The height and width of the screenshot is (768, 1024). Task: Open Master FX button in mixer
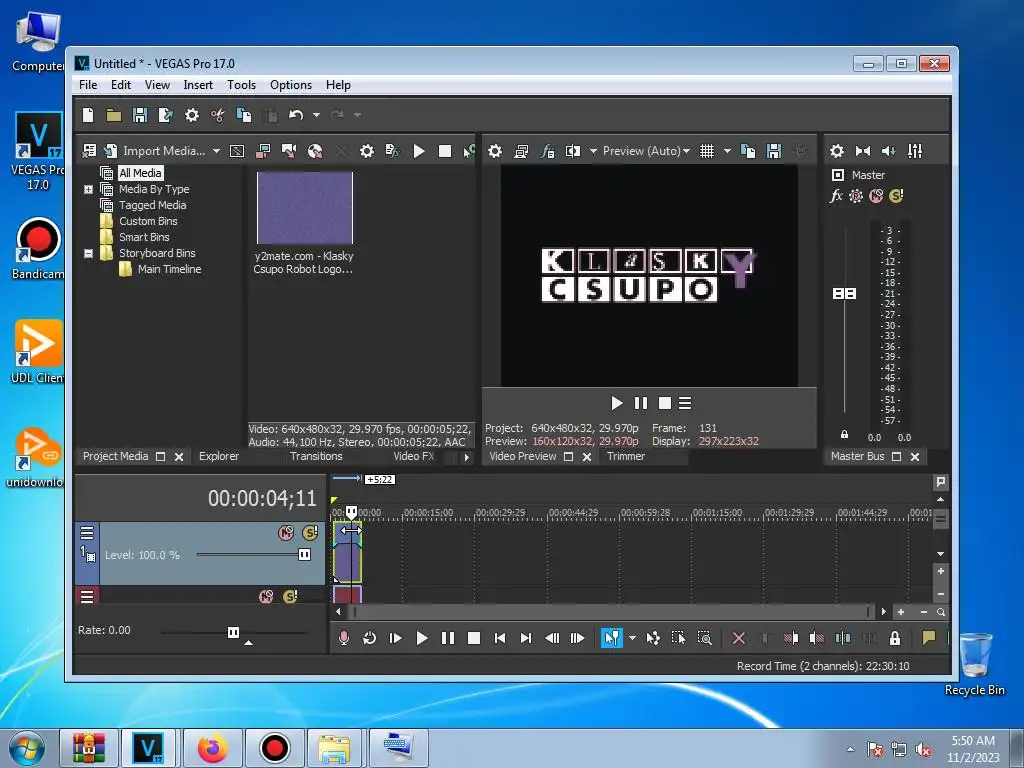pos(836,196)
